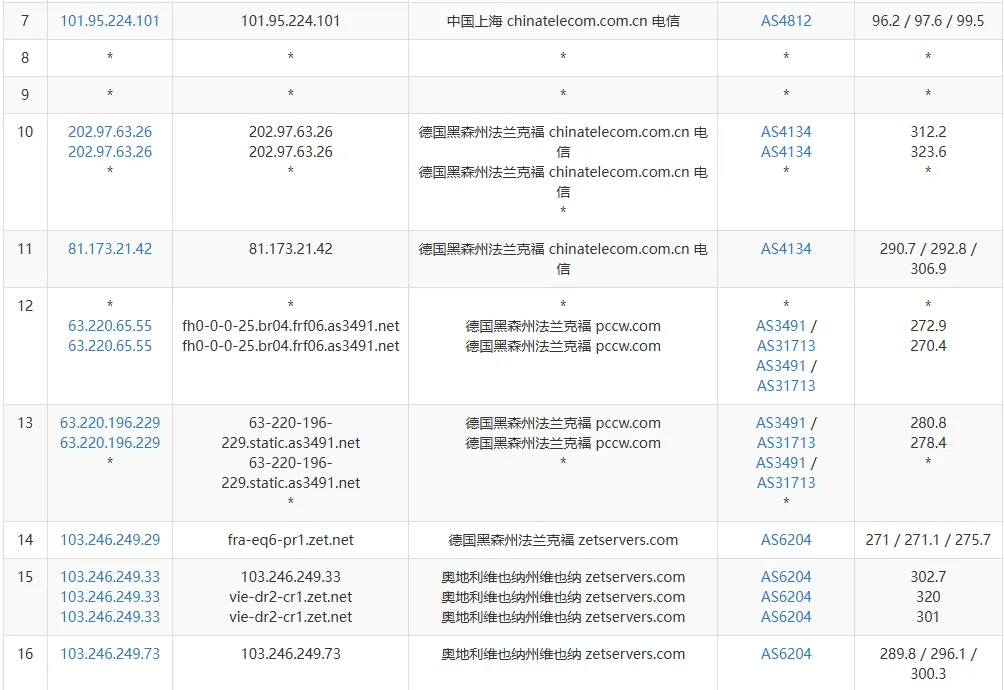Click the AS31713 link in row 13

point(785,441)
